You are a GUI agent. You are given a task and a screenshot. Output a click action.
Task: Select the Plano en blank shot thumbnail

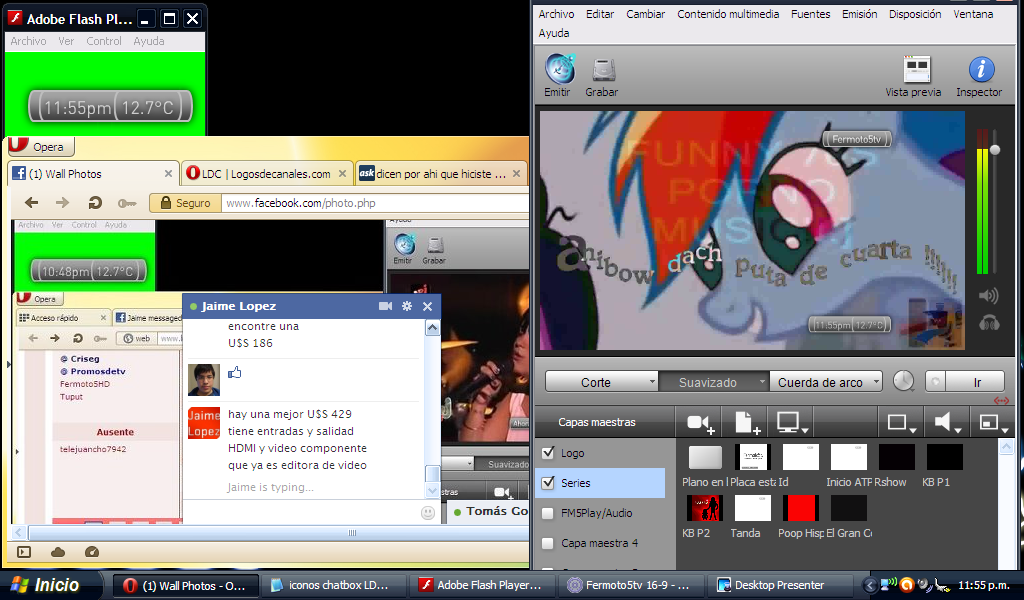point(705,457)
